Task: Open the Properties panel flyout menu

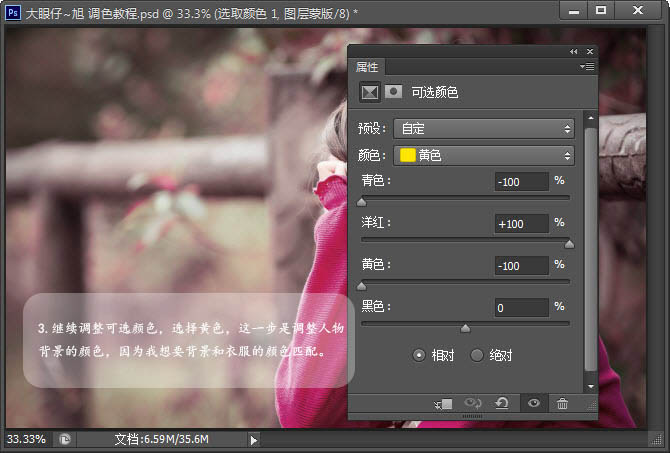Action: [x=588, y=67]
